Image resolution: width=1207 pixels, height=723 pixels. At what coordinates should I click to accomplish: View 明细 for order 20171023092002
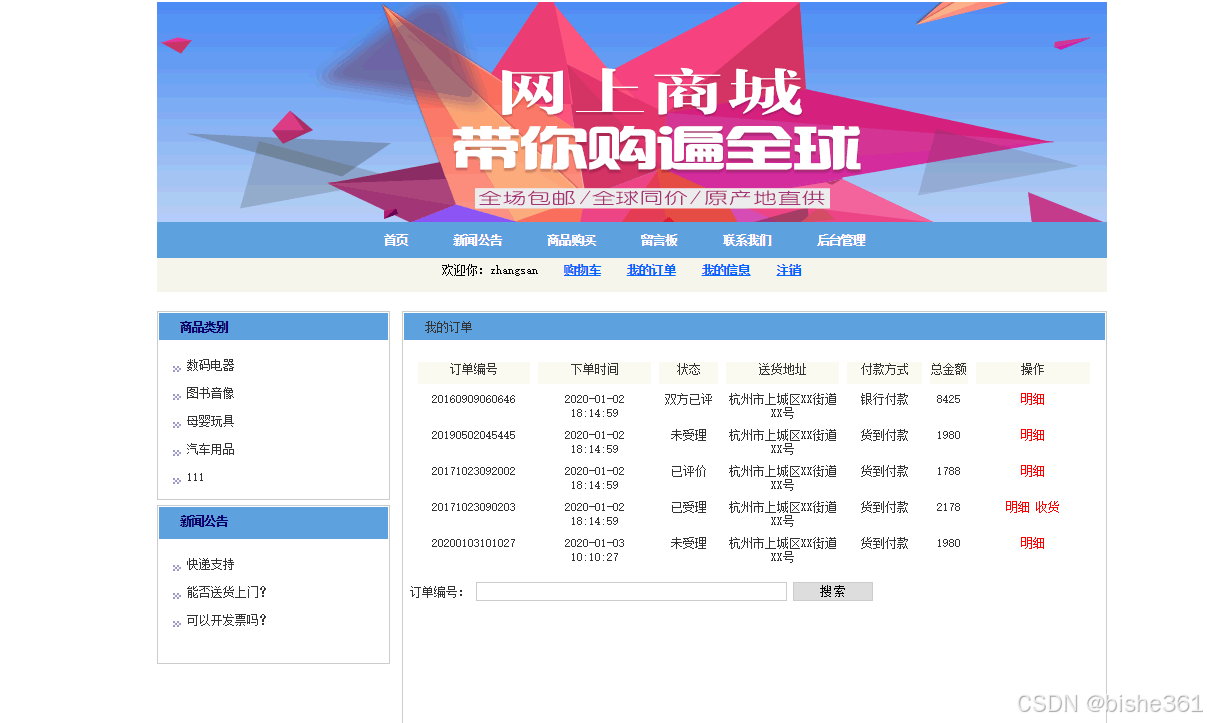coord(1032,471)
